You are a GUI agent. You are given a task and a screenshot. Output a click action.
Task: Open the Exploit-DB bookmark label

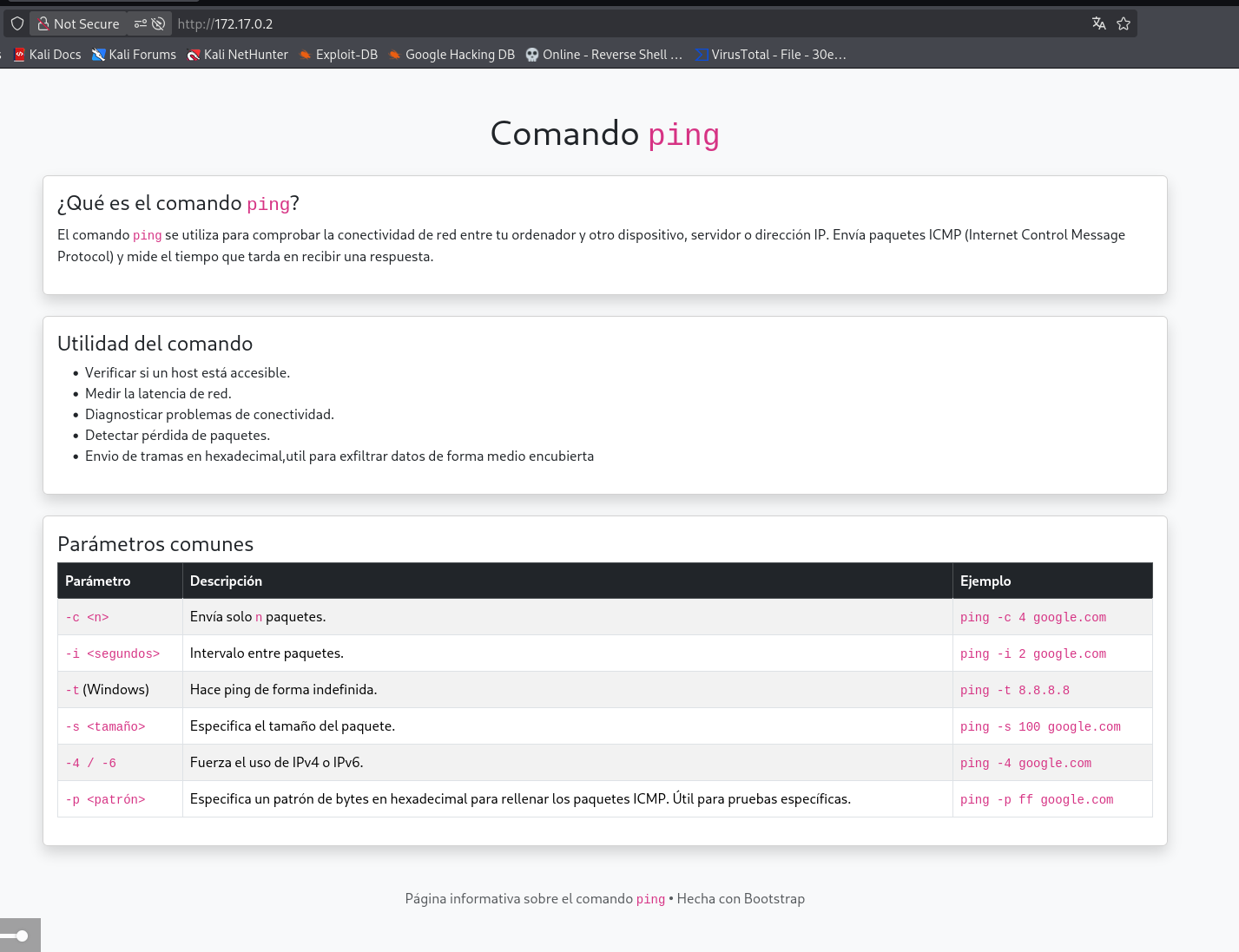click(346, 55)
